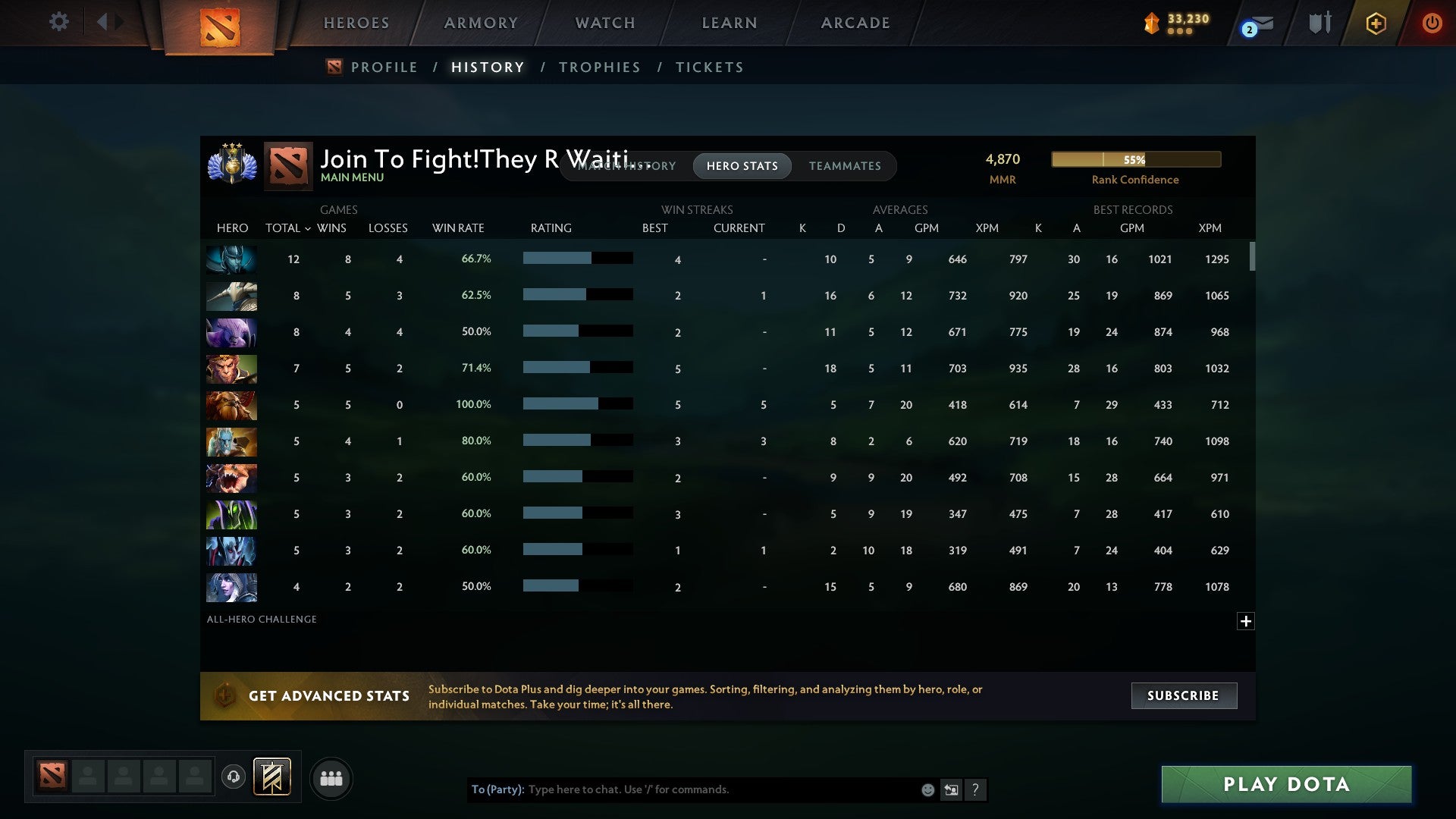Open the ARCADE menu

855,23
